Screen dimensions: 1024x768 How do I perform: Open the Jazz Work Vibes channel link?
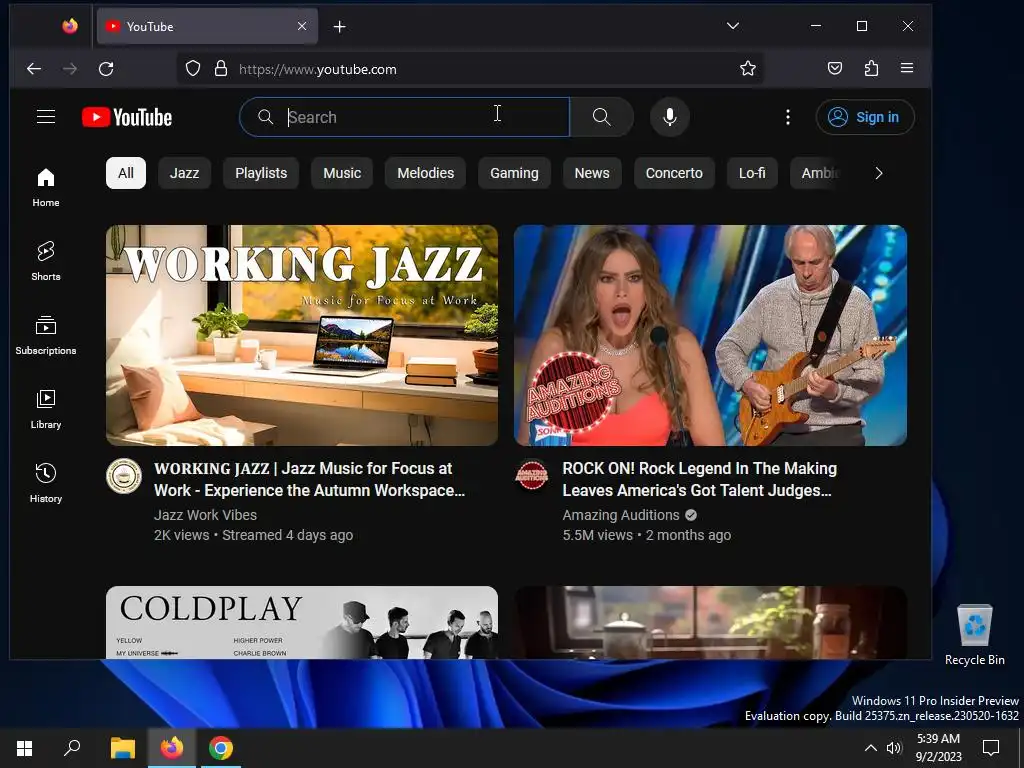click(205, 515)
